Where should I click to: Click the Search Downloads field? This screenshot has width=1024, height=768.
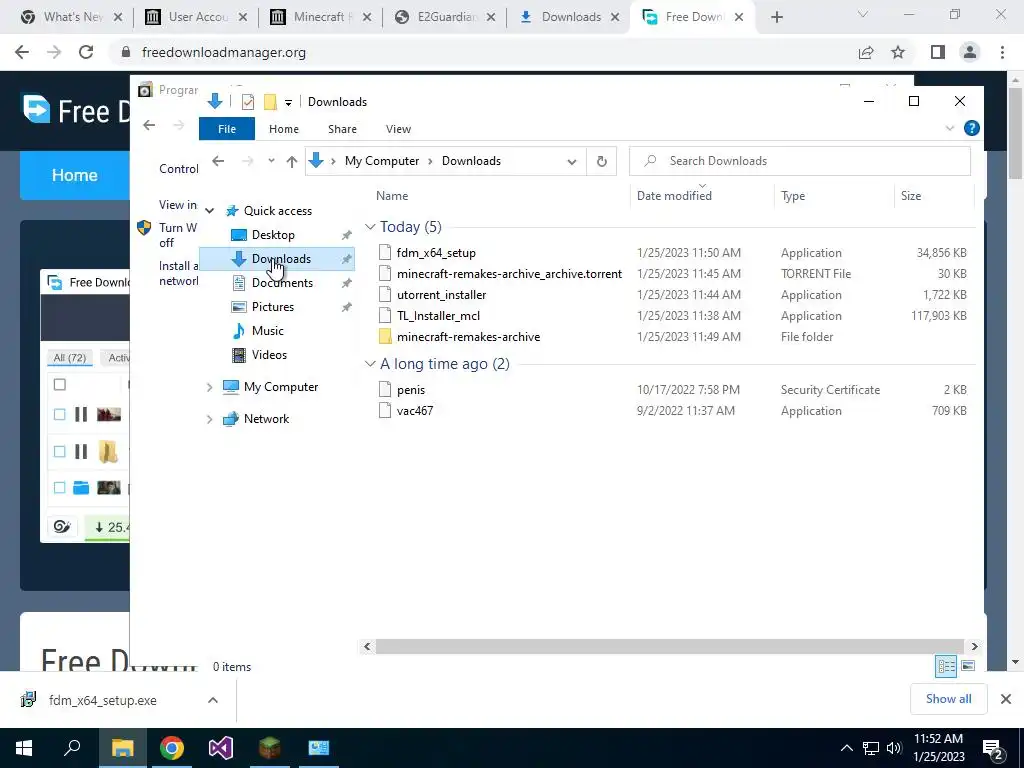pyautogui.click(x=799, y=161)
